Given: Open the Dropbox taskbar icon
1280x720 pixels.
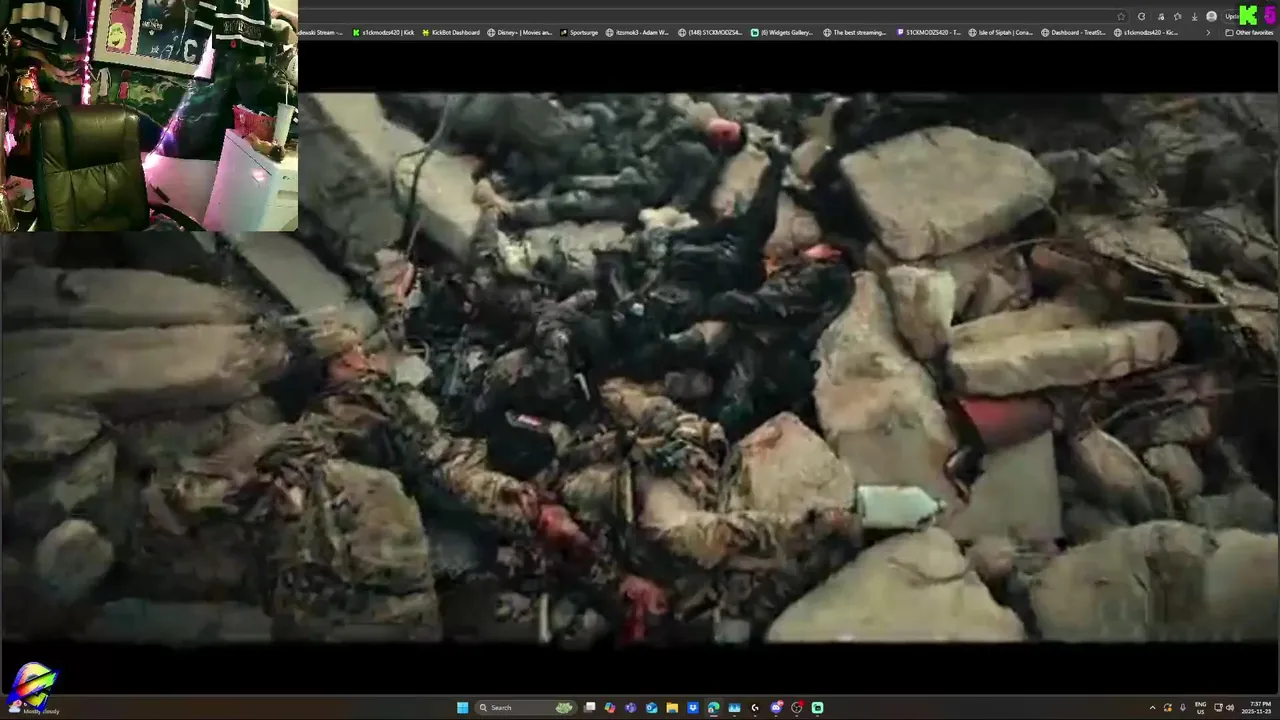Looking at the screenshot, I should click(693, 707).
